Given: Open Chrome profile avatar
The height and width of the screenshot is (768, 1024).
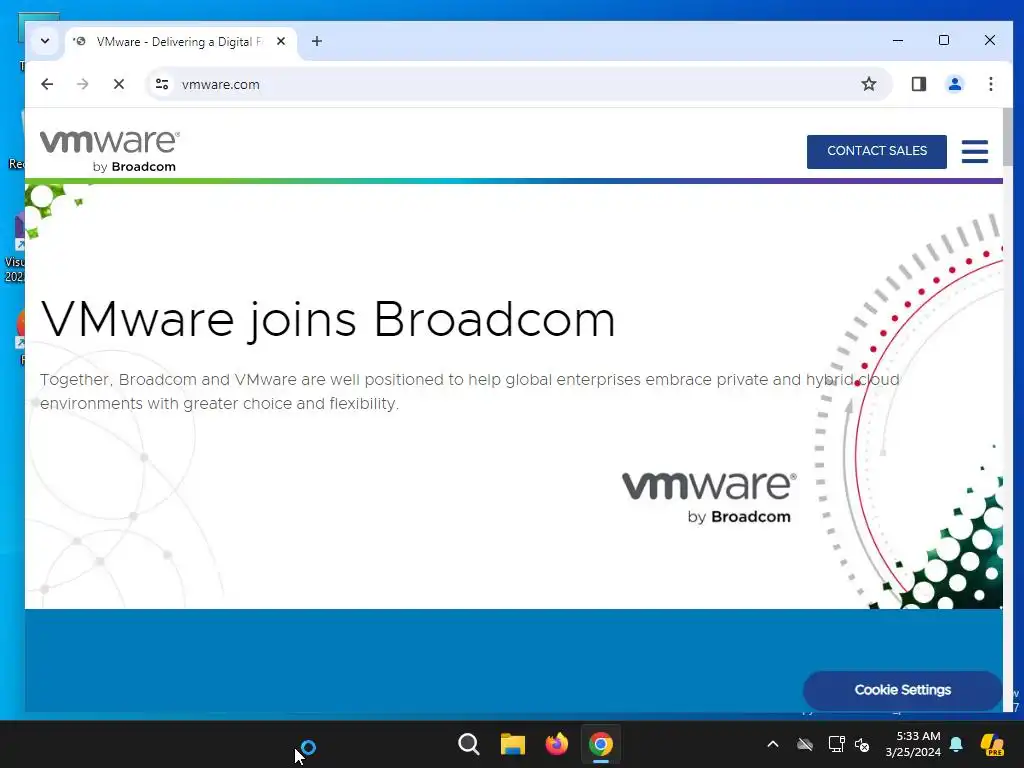Looking at the screenshot, I should coord(955,84).
